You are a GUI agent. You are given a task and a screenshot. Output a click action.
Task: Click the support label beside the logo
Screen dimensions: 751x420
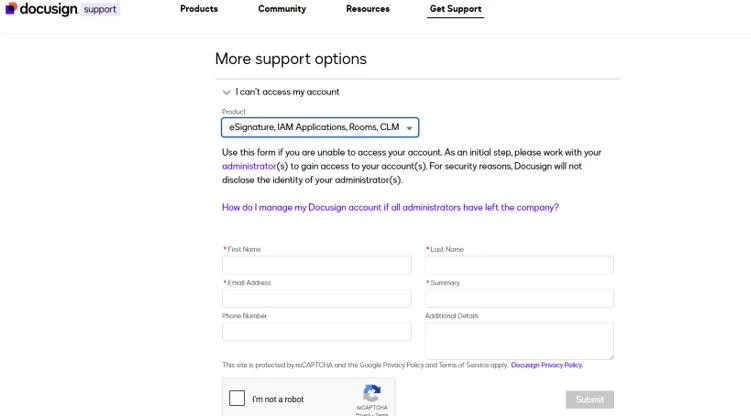pos(100,9)
